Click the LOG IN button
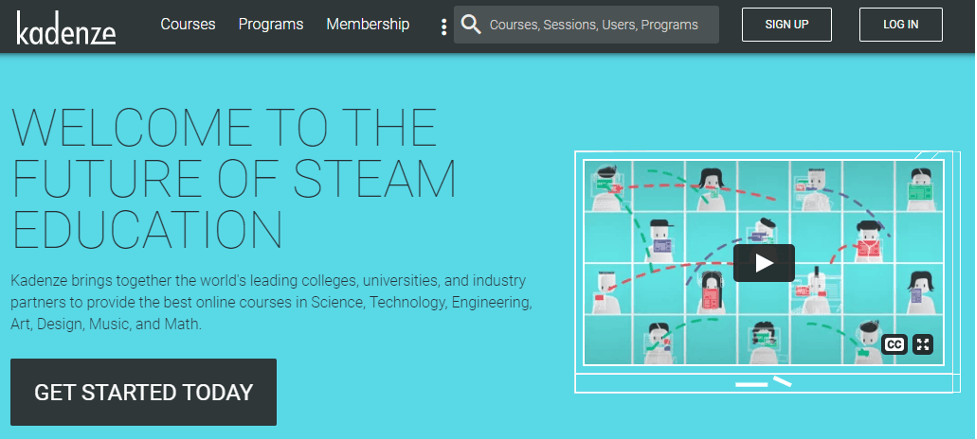 (x=900, y=25)
